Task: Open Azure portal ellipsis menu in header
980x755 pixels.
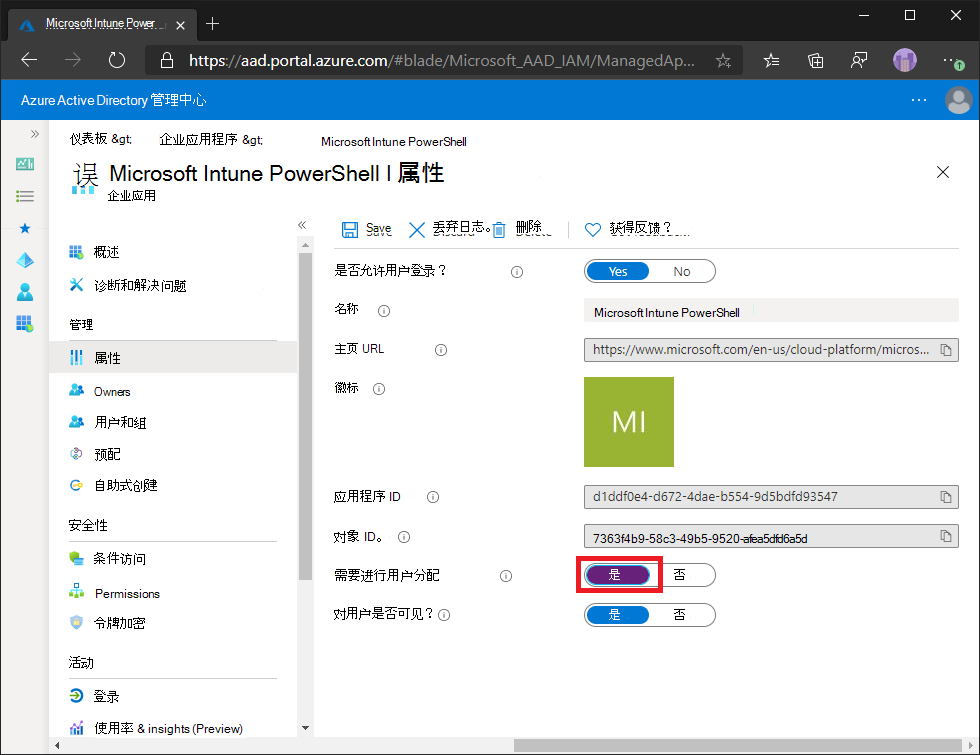Action: [919, 100]
